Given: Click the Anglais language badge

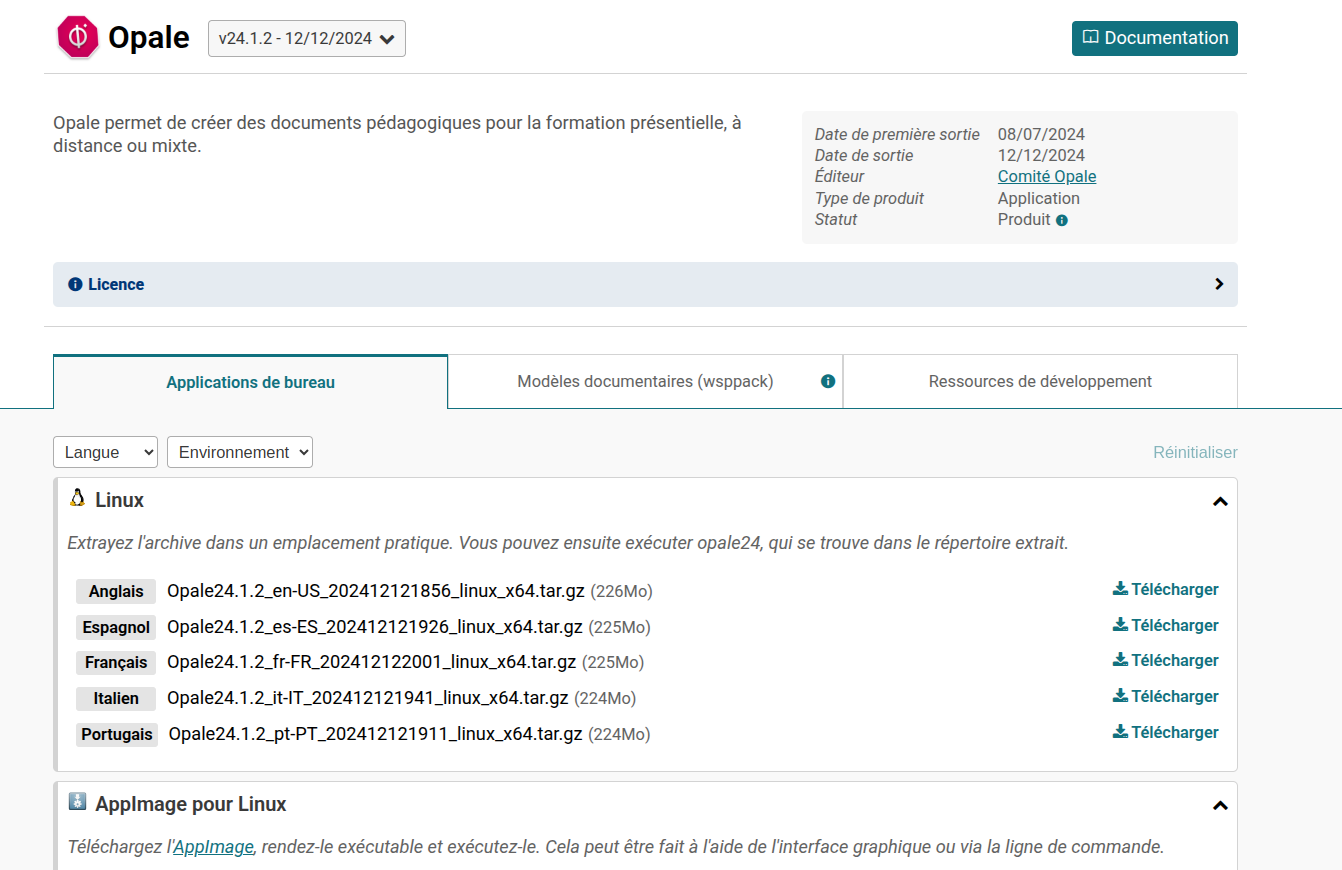Looking at the screenshot, I should pyautogui.click(x=116, y=591).
